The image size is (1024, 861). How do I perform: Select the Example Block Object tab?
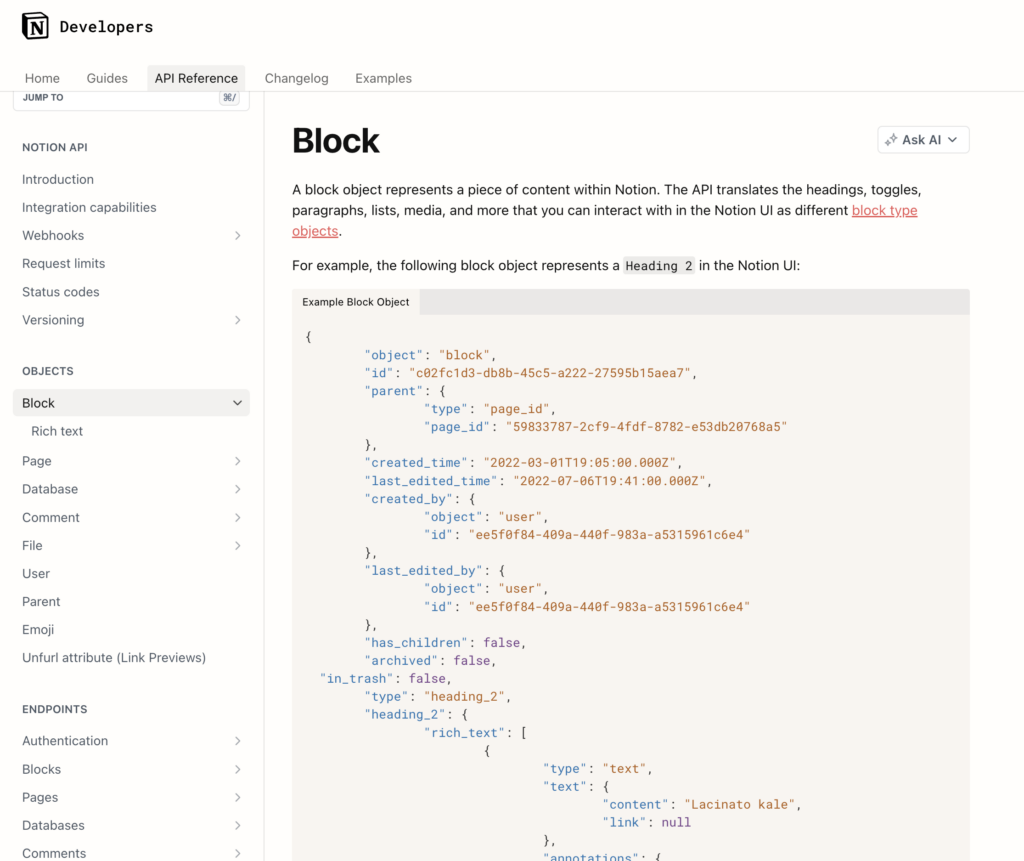click(x=356, y=302)
